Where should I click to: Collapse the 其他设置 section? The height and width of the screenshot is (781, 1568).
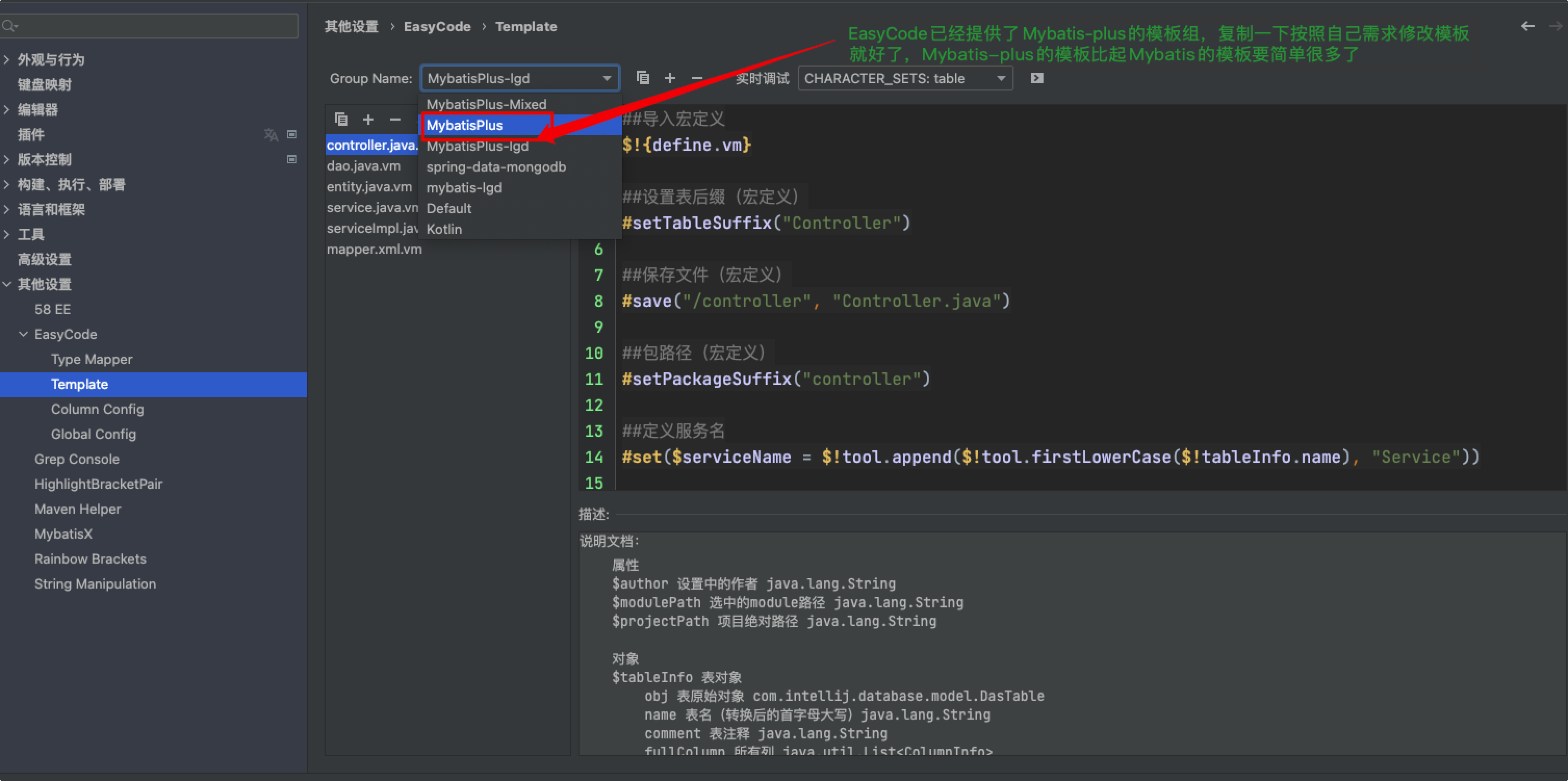coord(7,284)
